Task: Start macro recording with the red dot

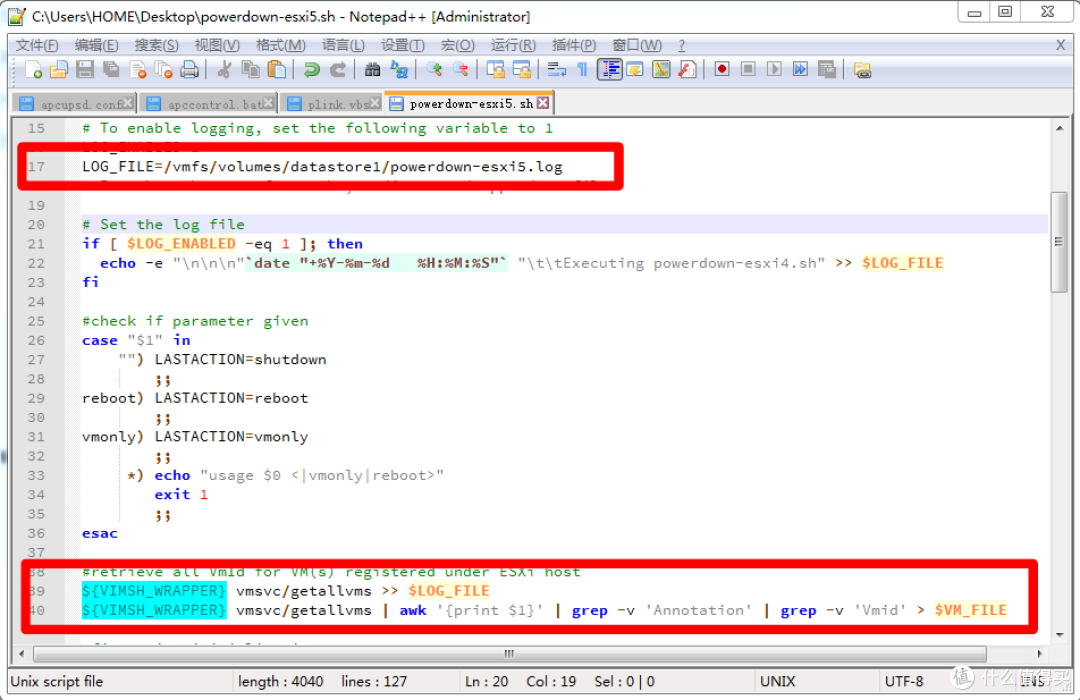Action: point(722,69)
